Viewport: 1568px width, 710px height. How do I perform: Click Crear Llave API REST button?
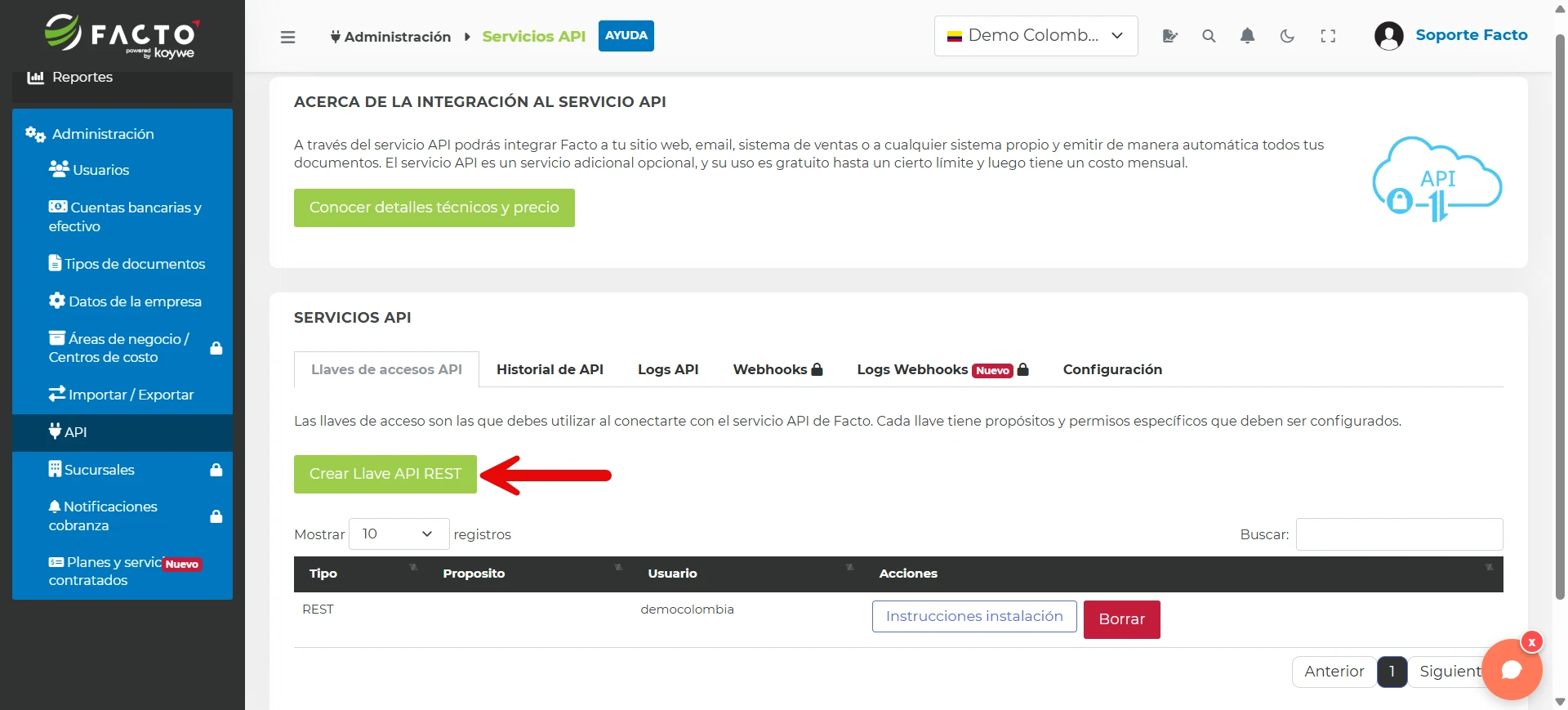(x=385, y=474)
